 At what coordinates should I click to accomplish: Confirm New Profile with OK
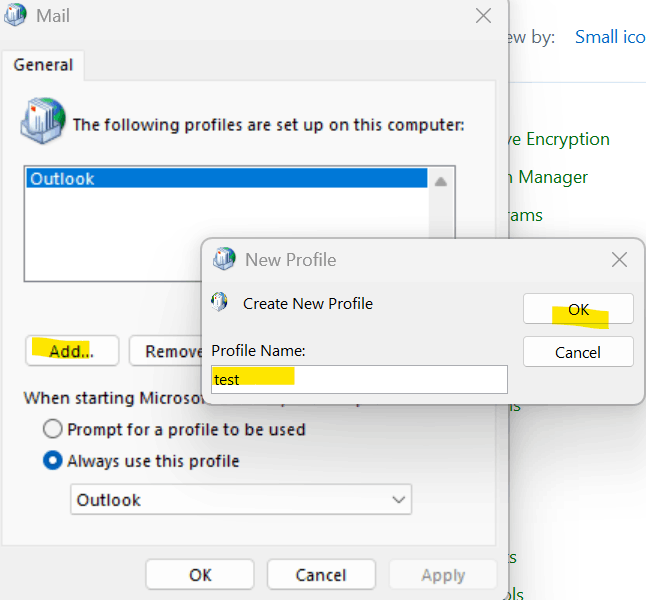(578, 309)
